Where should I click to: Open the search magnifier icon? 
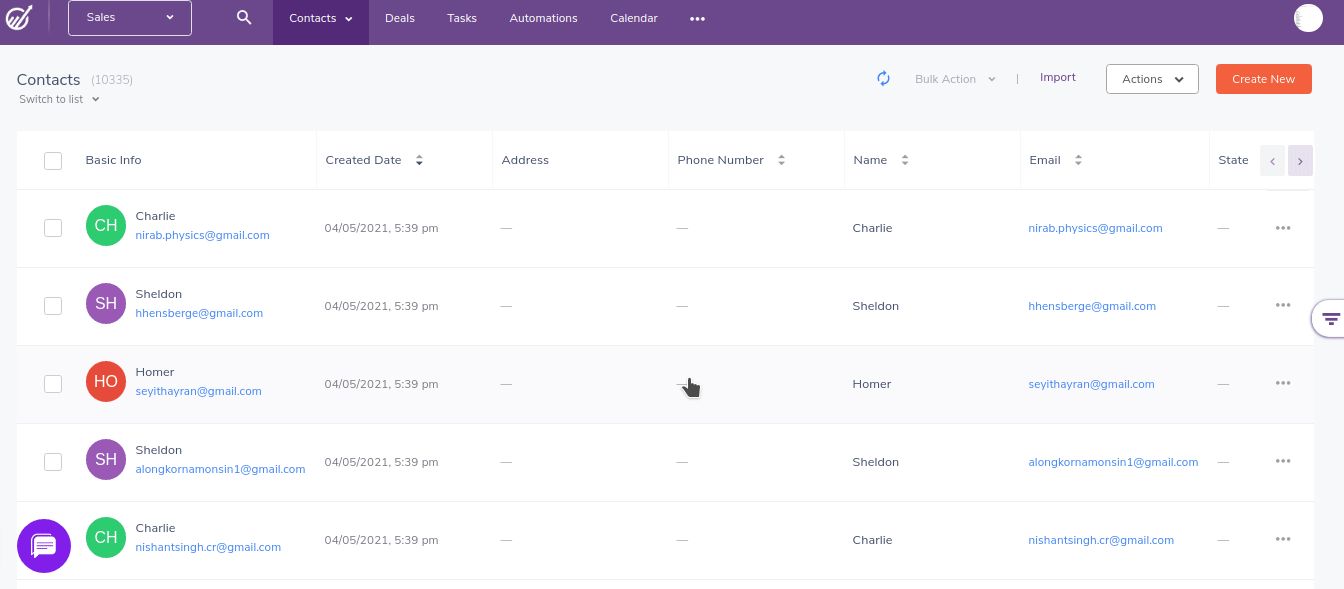coord(244,18)
